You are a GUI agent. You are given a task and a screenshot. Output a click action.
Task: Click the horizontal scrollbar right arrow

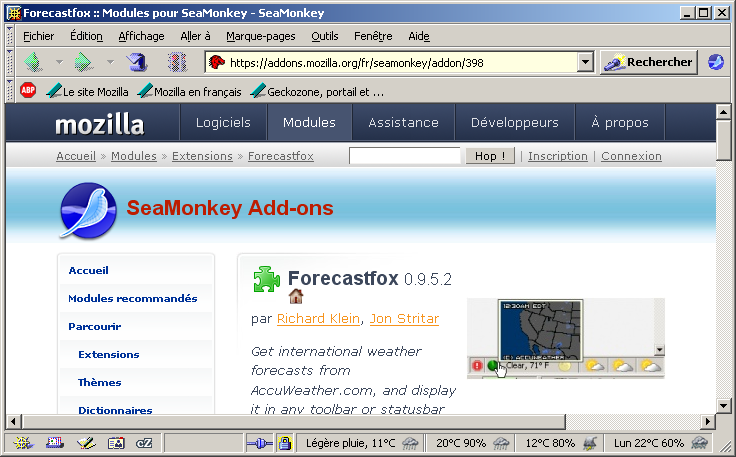707,421
